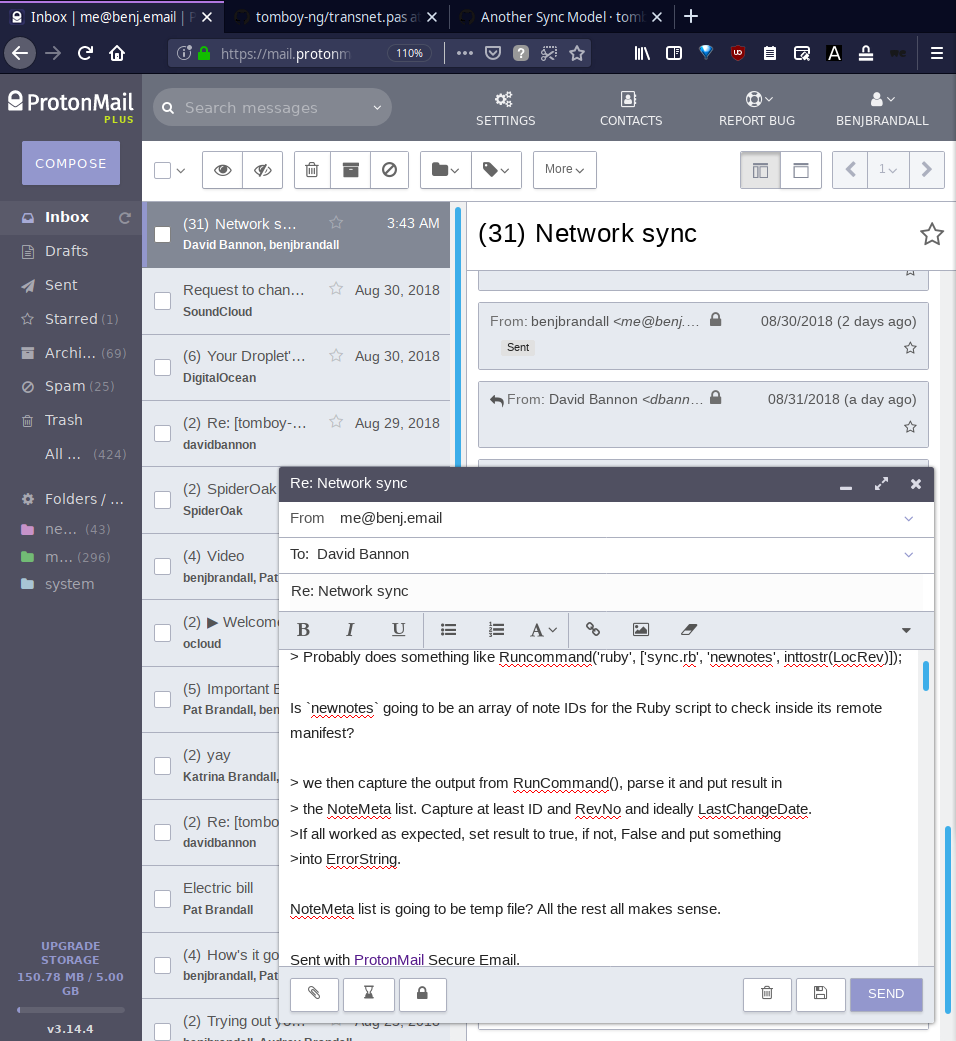Click the ProtonMail link in signature

[389, 959]
